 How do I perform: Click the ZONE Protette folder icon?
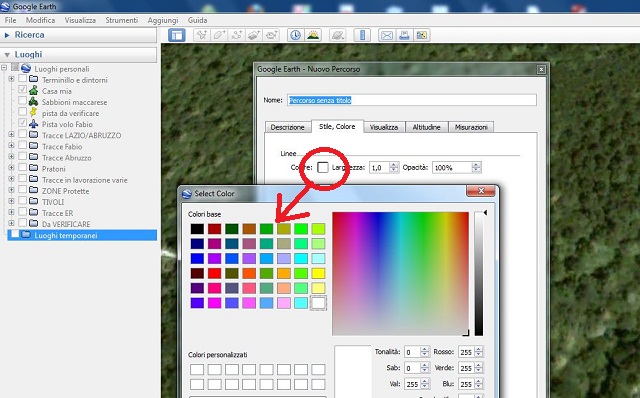[33, 190]
